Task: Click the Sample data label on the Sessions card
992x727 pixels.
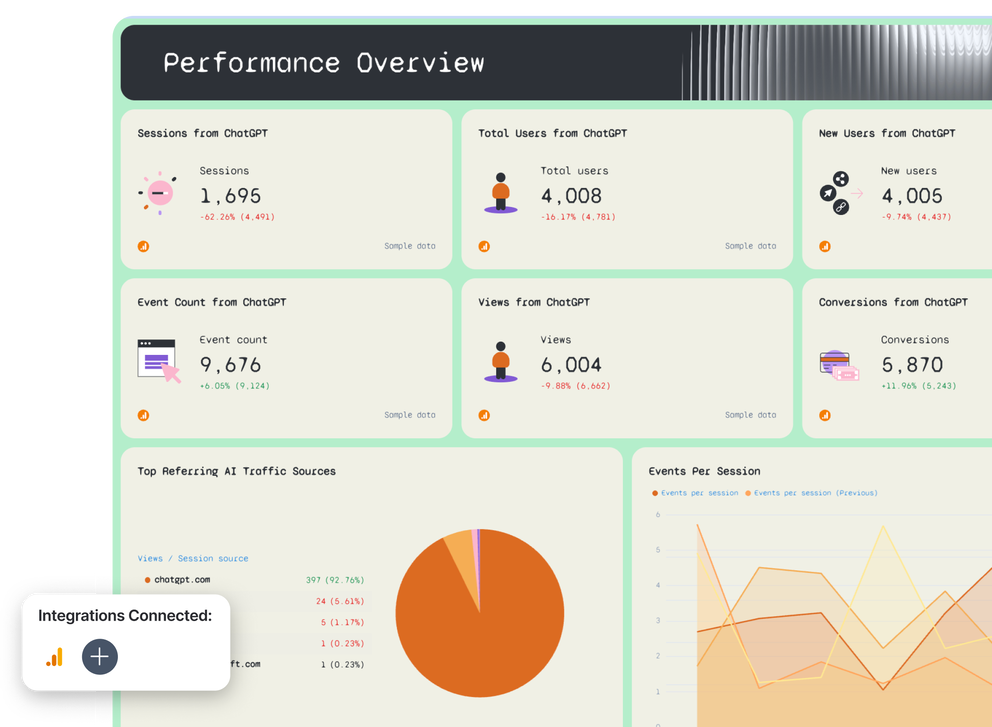Action: [x=409, y=245]
